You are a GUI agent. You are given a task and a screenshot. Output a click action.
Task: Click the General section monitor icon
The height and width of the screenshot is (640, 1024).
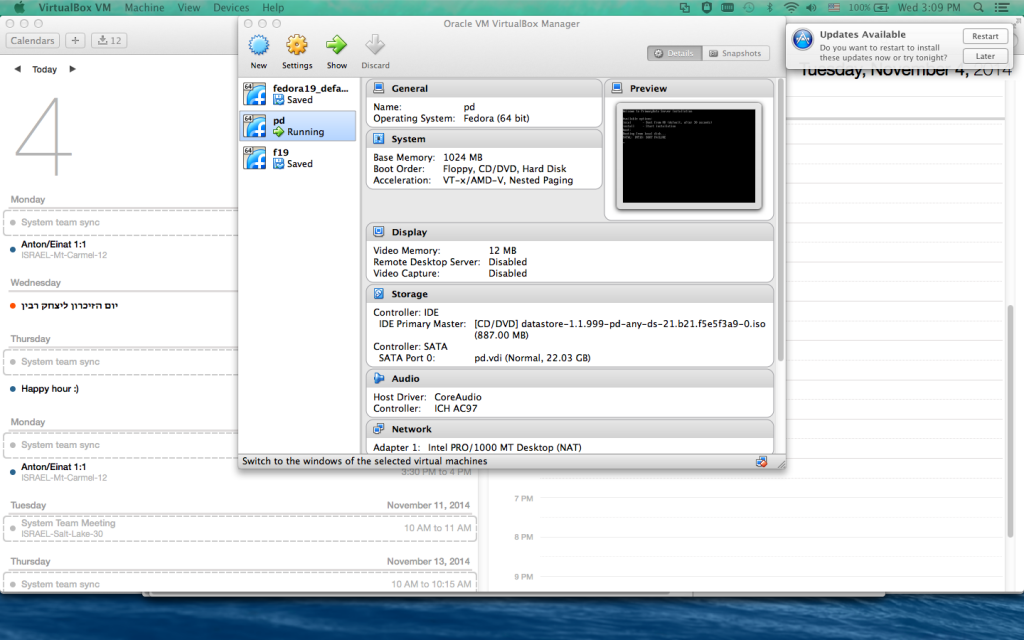coord(379,88)
